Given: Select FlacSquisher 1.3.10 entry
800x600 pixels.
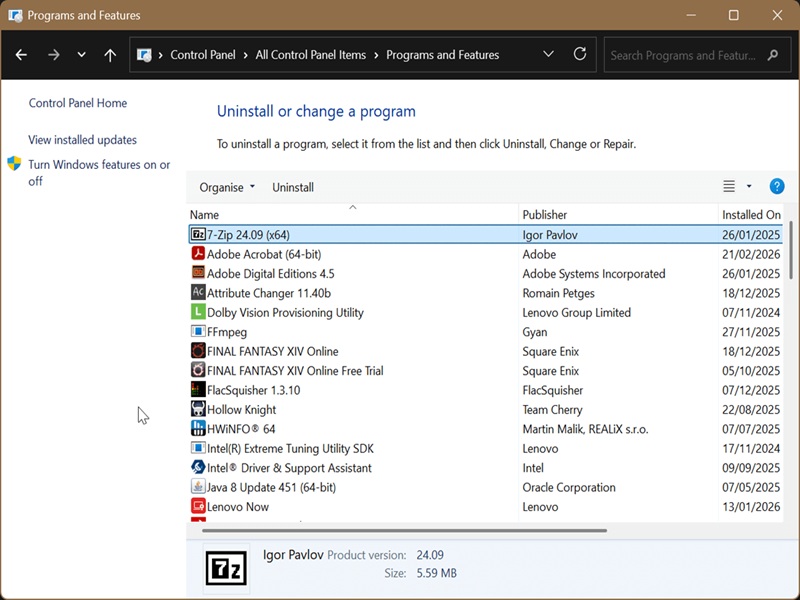Looking at the screenshot, I should point(254,390).
